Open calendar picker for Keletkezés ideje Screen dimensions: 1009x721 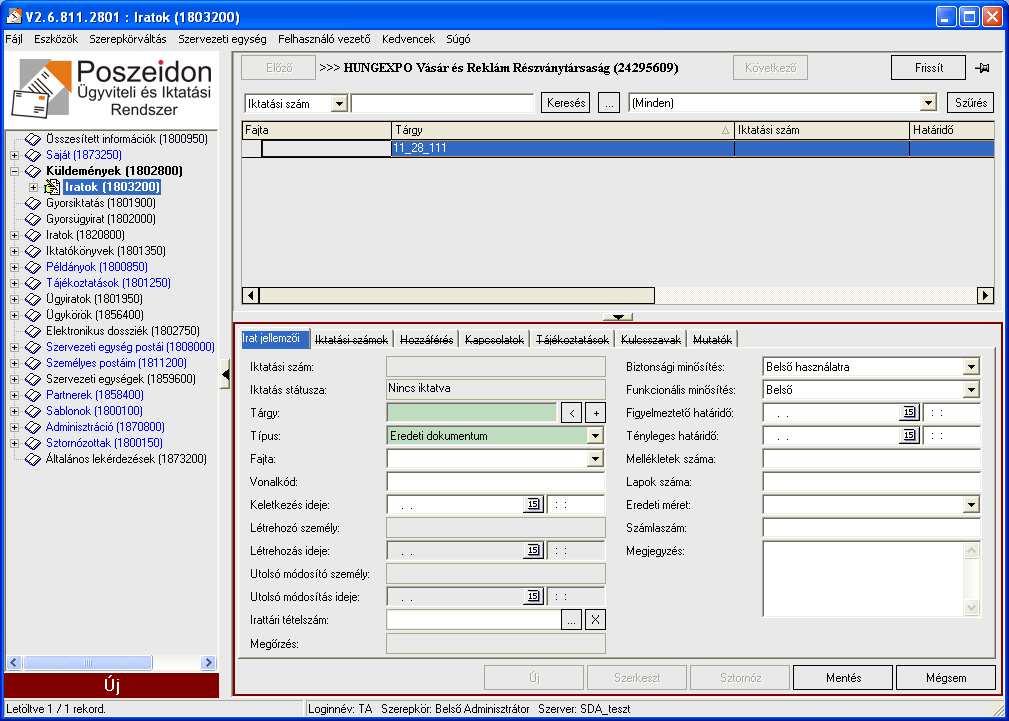(x=533, y=505)
